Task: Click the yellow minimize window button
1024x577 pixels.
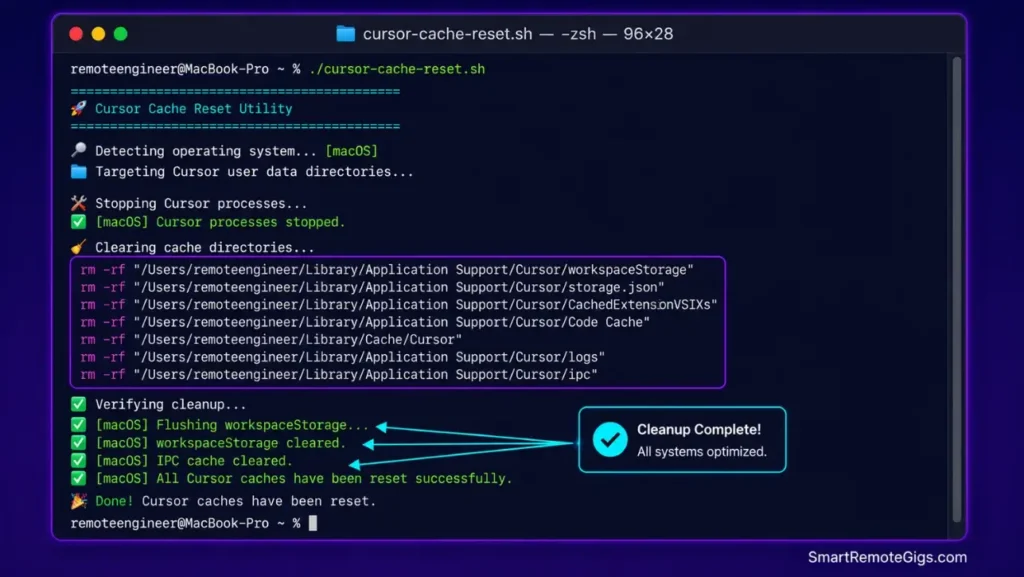Action: (98, 34)
